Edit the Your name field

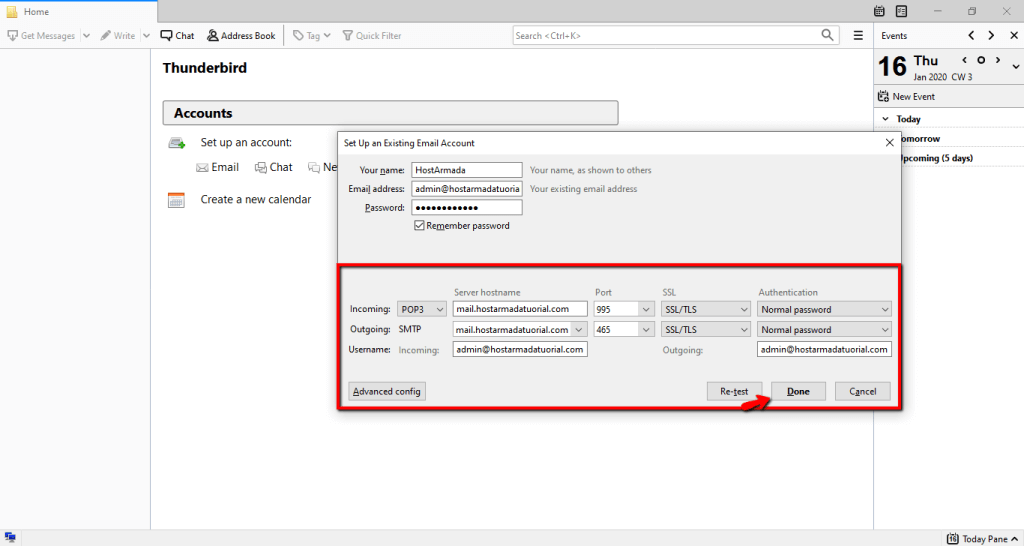[467, 170]
